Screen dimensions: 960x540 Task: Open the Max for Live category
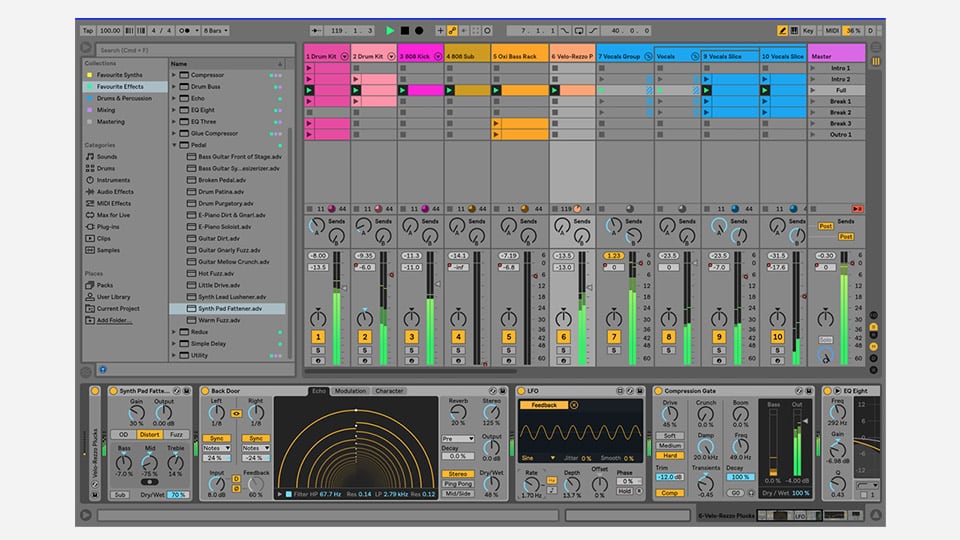[113, 215]
